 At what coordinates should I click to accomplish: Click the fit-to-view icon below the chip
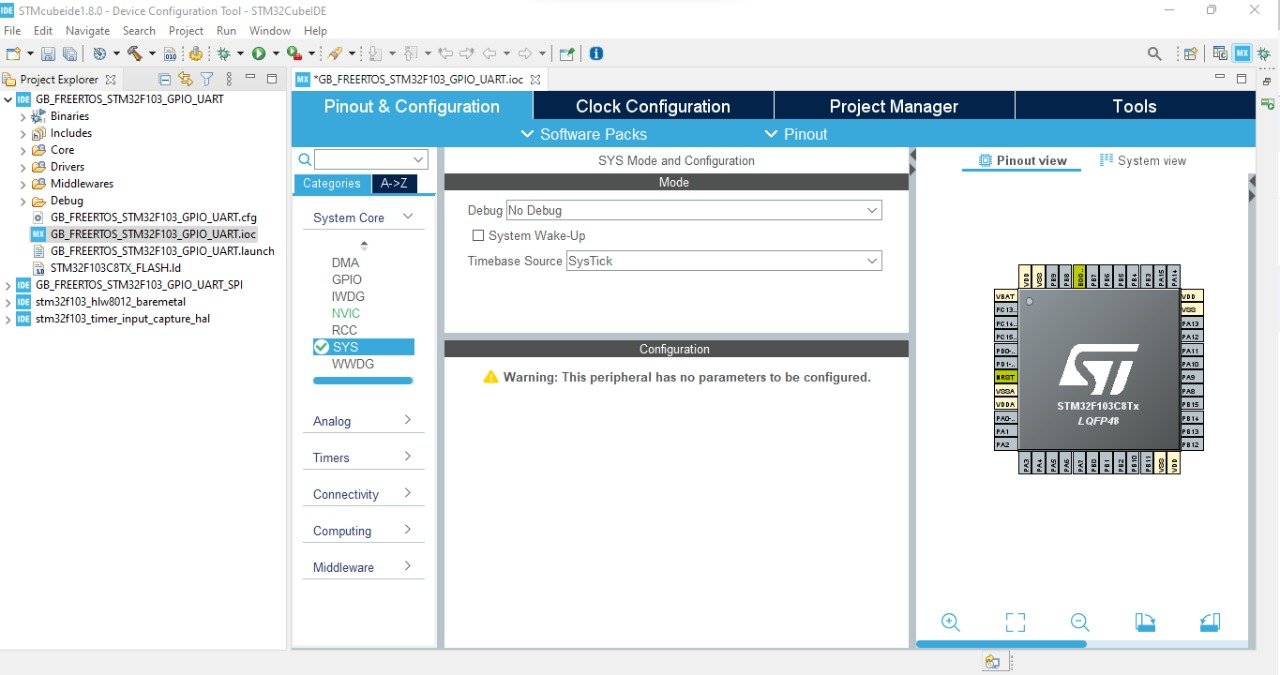[x=1015, y=622]
